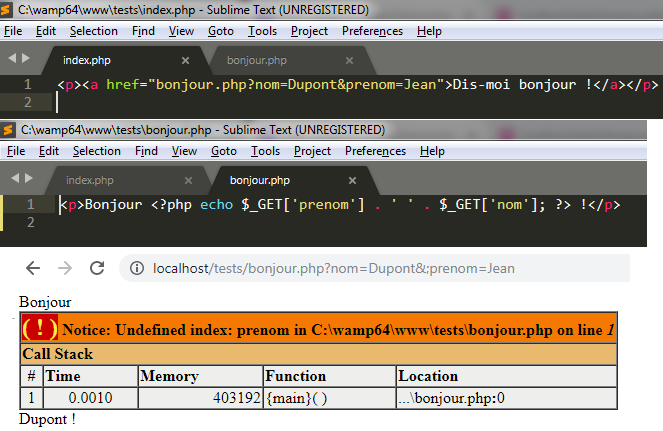Open Help menu in bonjour.php window
663x431 pixels.
432,151
